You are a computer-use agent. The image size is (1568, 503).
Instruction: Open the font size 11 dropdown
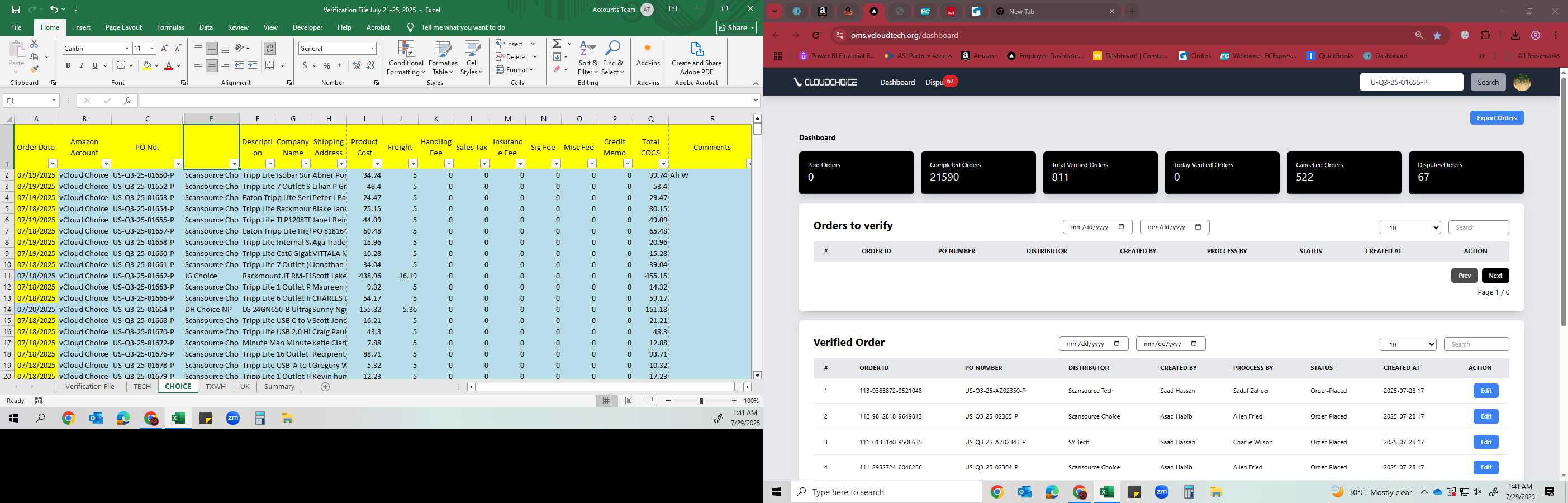152,48
